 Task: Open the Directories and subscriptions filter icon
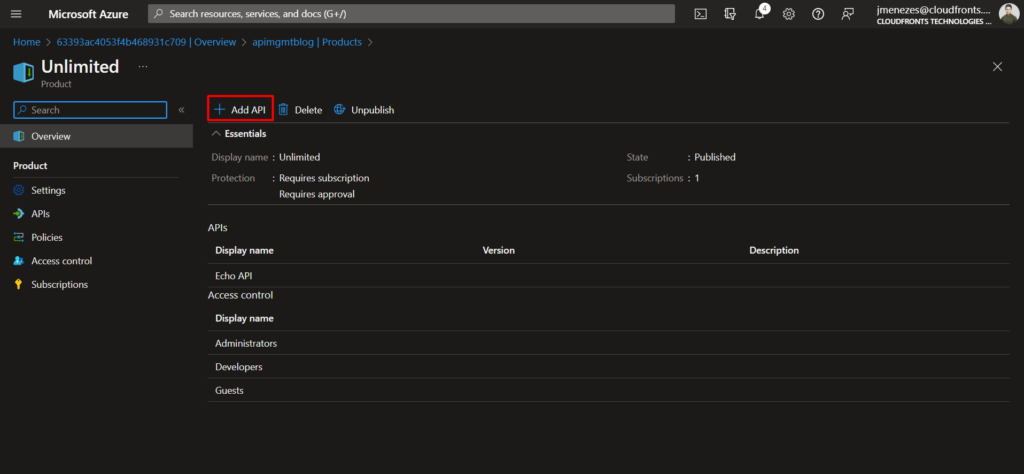(730, 14)
